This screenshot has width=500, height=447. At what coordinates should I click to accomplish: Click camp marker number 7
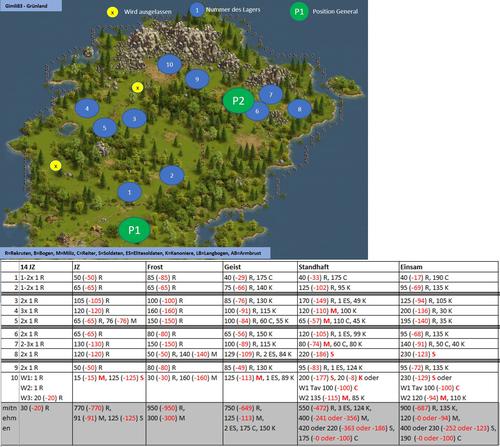(x=271, y=94)
